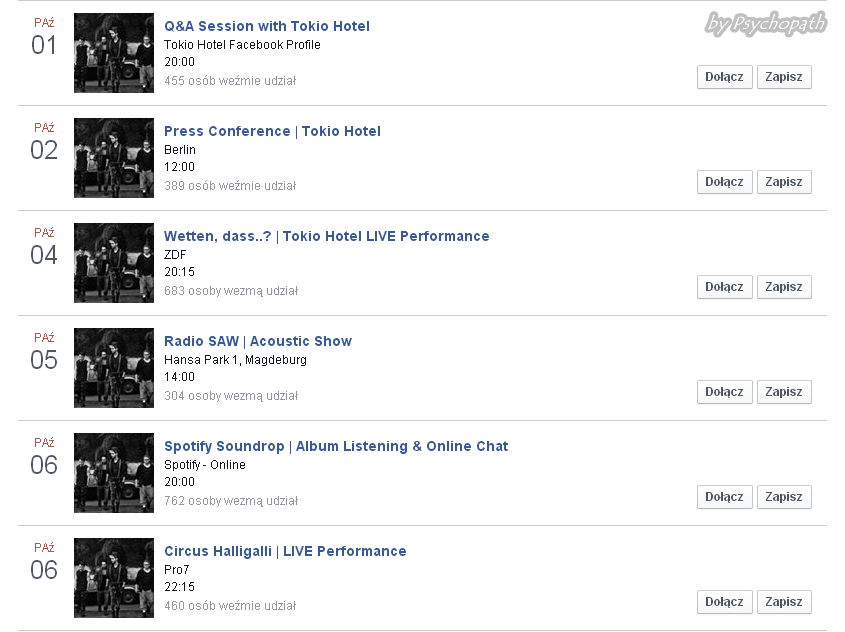Click Zapisz for the Radio SAW event
The image size is (845, 632).
click(784, 392)
